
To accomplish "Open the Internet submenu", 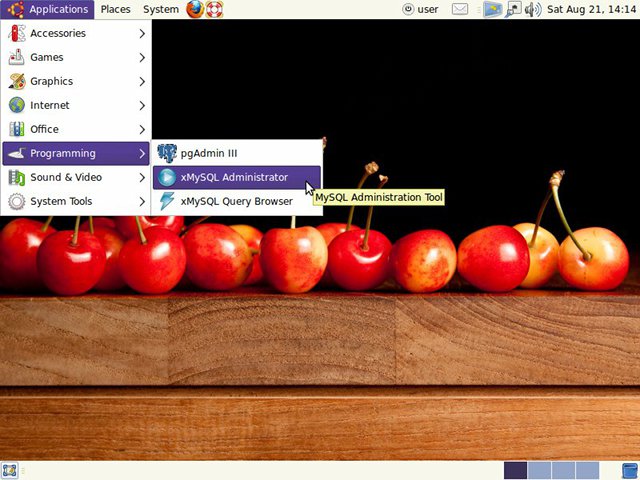I will click(x=76, y=105).
